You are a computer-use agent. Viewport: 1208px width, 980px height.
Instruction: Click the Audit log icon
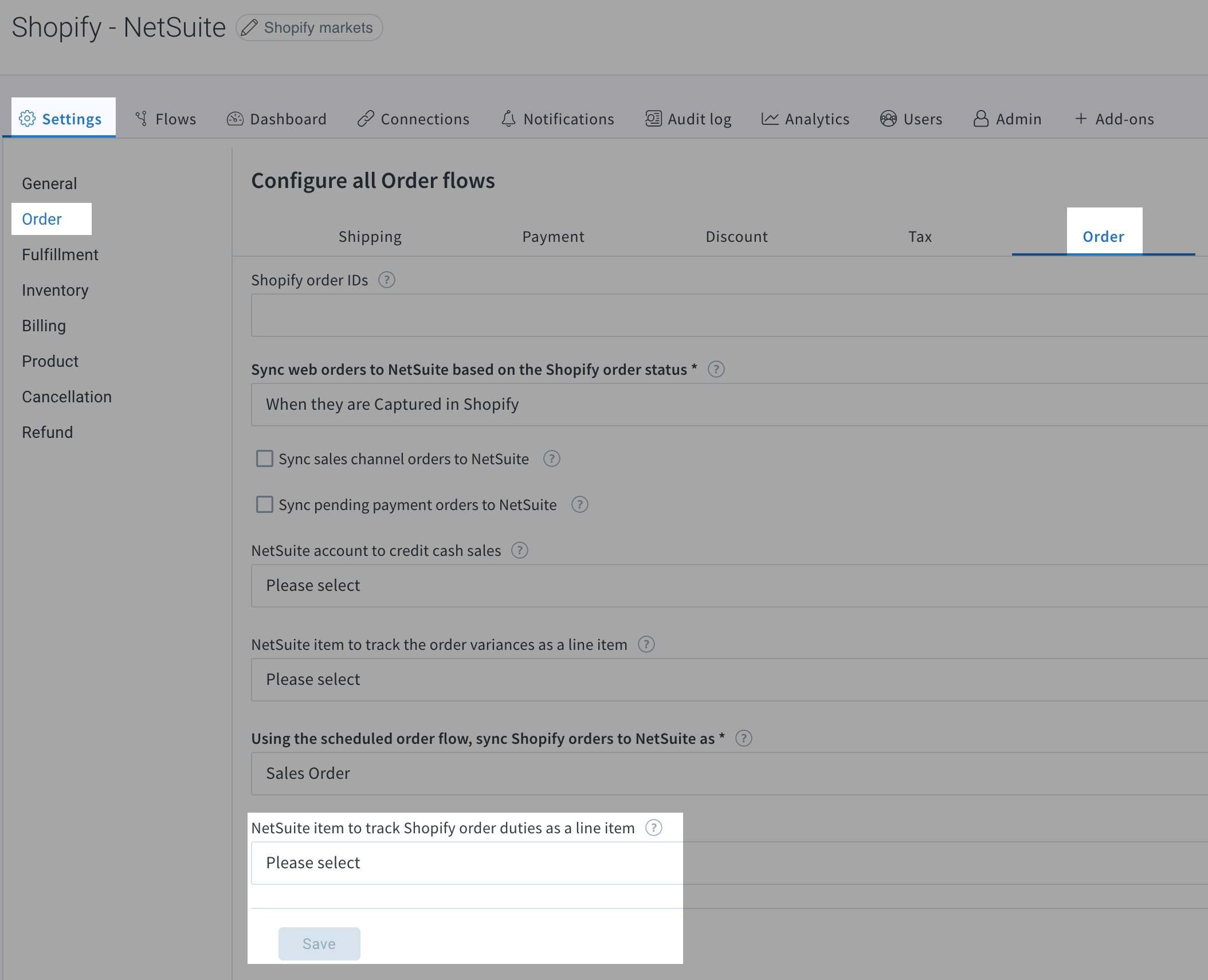pos(653,119)
